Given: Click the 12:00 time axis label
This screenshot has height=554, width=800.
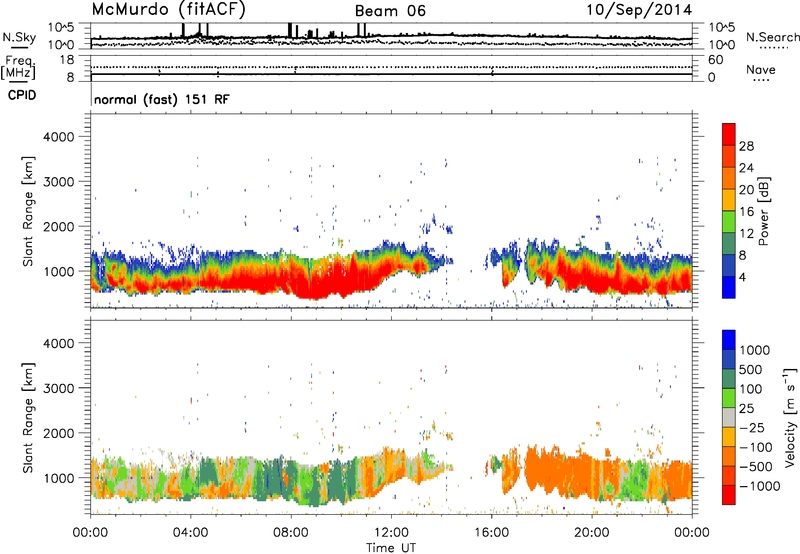Looking at the screenshot, I should 391,533.
